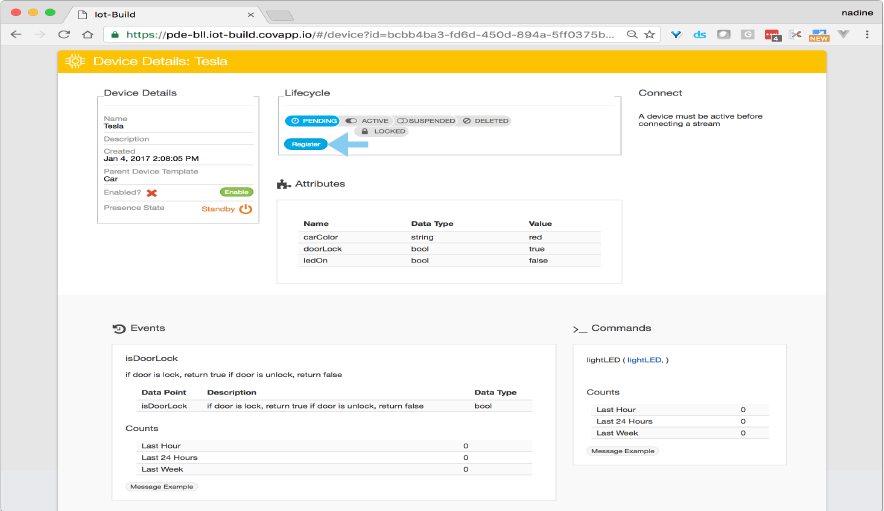Bookmark page with the star icon

click(x=650, y=34)
